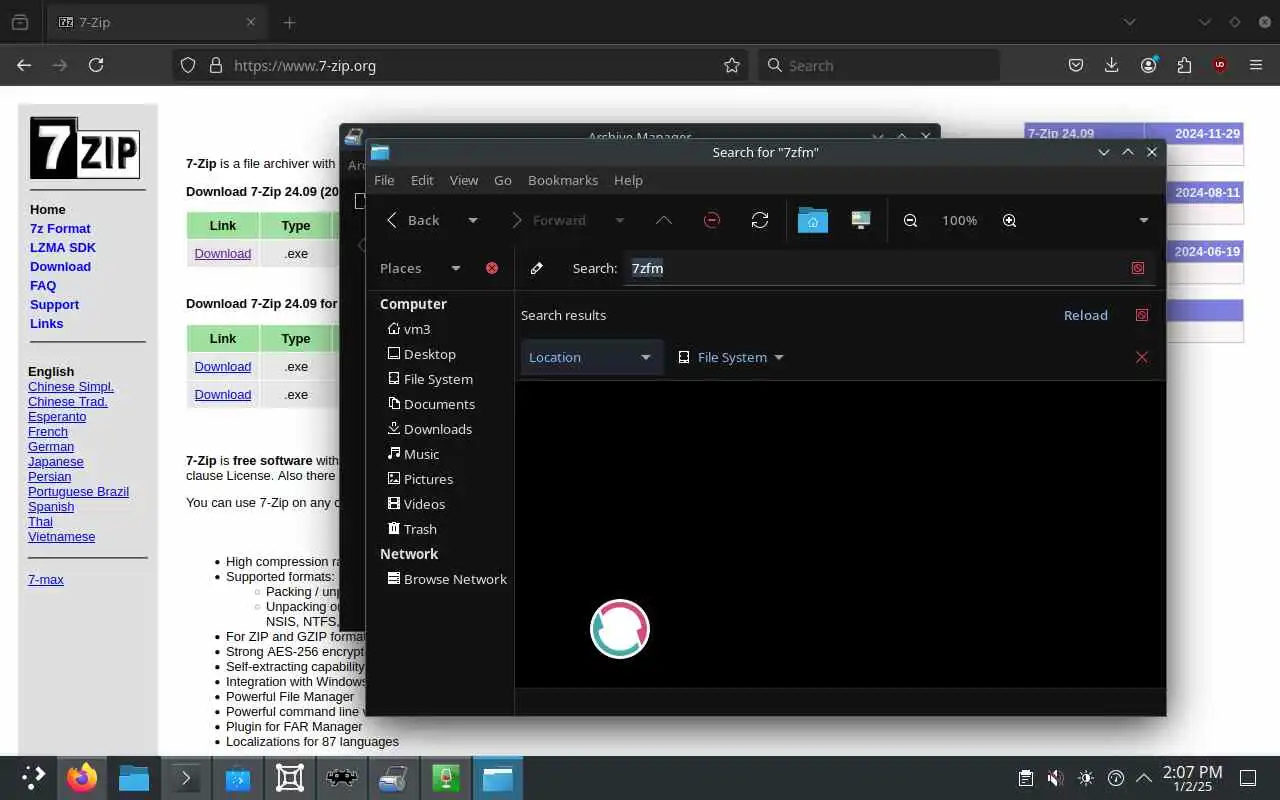List all Firefox tabs dropdown

[1129, 22]
